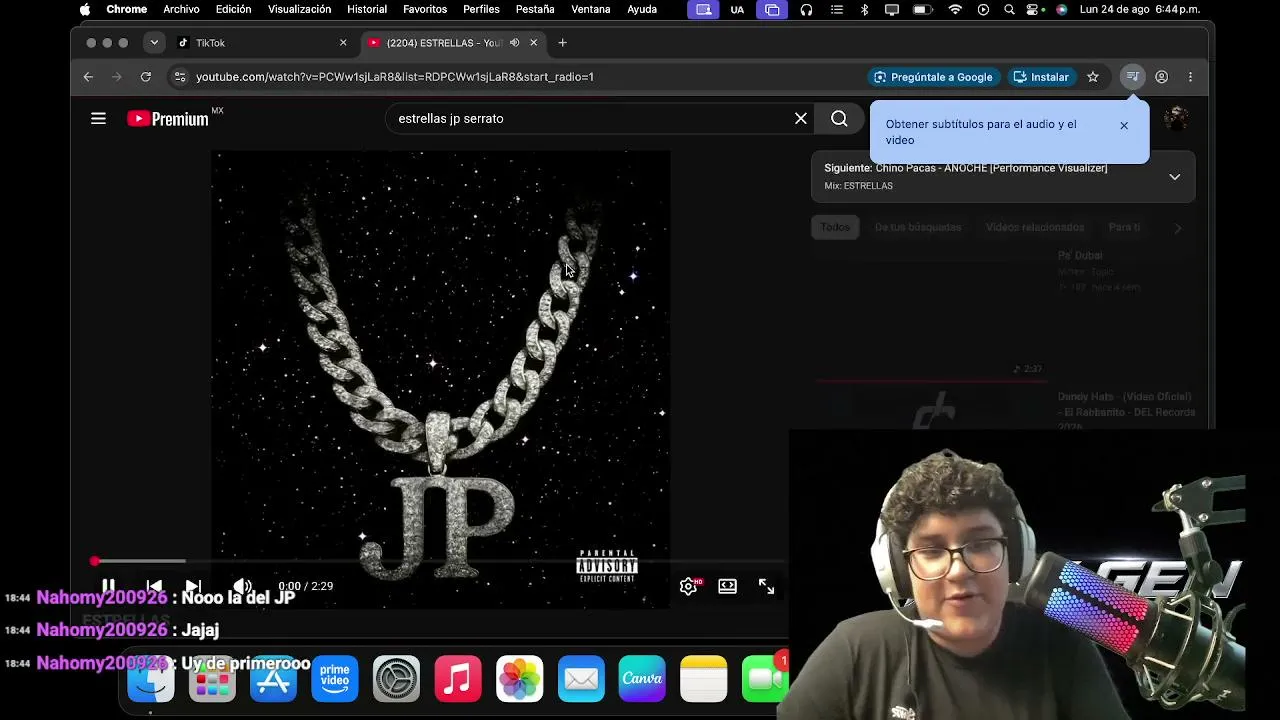Select the 'De tus búsquedas' chip
Viewport: 1280px width, 720px height.
[918, 227]
